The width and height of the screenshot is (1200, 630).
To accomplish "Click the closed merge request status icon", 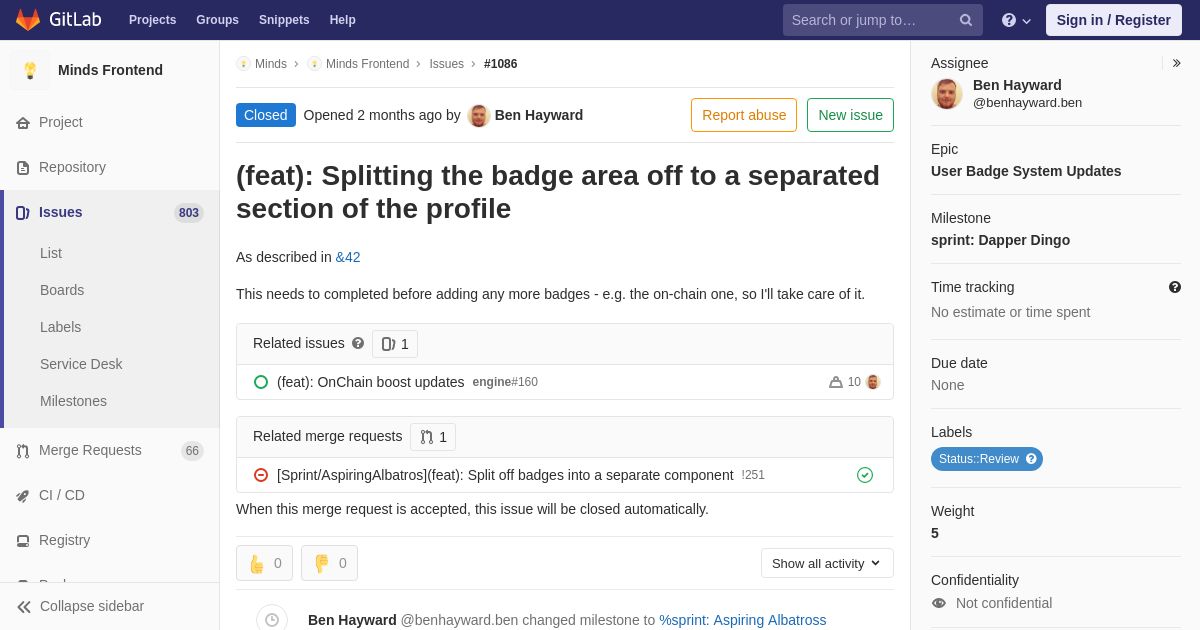I will (261, 475).
